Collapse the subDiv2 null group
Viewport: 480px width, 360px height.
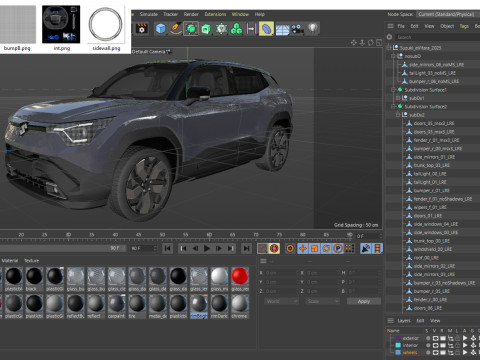pyautogui.click(x=398, y=115)
